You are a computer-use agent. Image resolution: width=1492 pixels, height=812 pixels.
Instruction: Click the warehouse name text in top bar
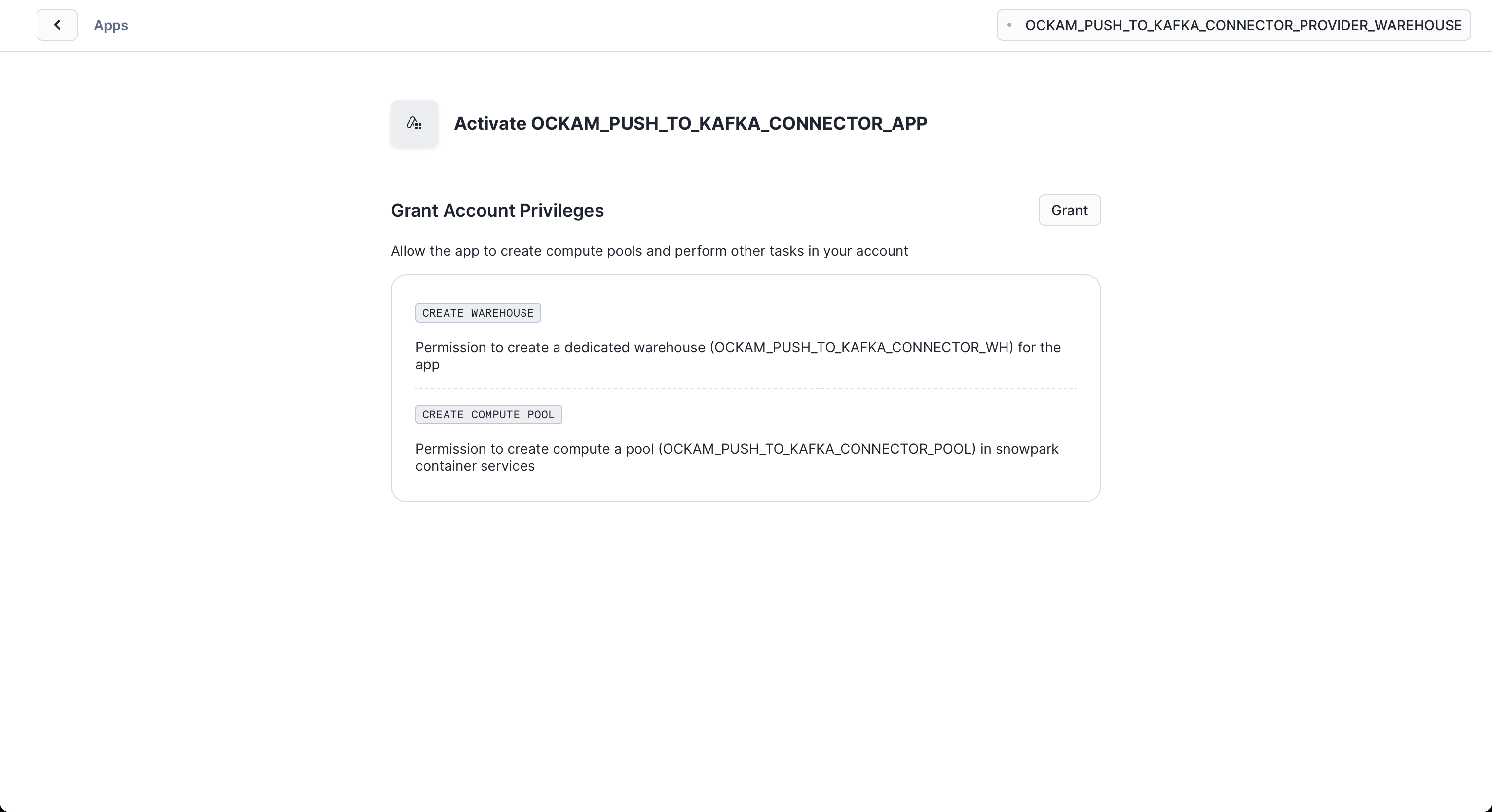1243,26
